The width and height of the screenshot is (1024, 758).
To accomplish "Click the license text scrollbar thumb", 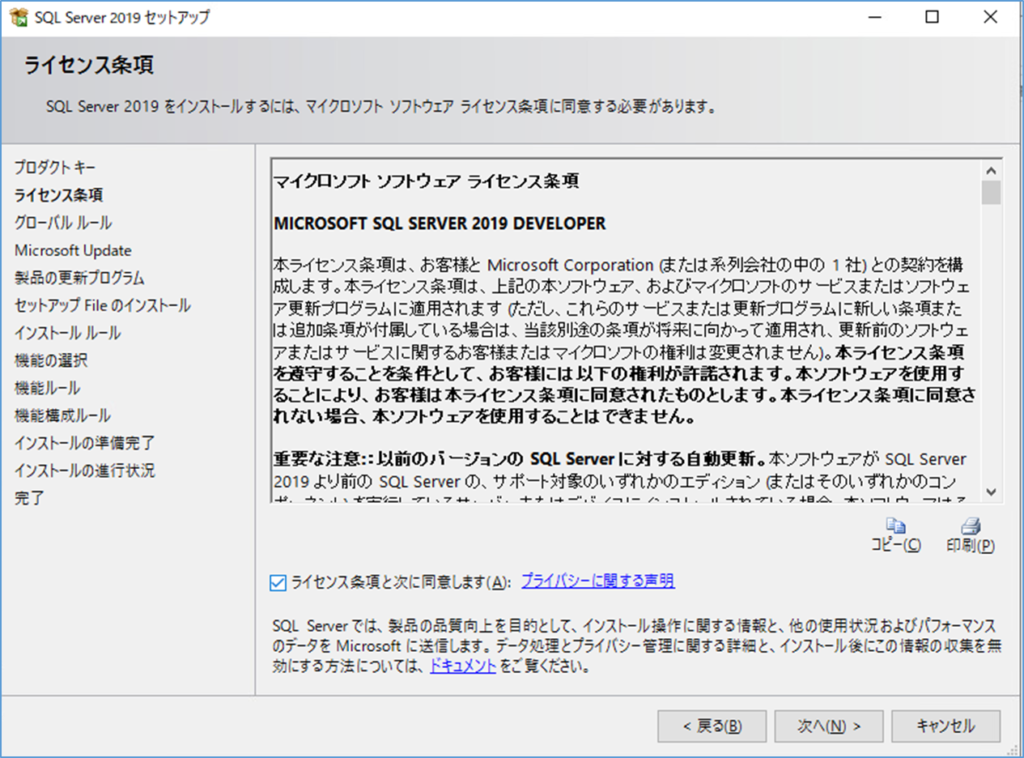I will point(991,193).
